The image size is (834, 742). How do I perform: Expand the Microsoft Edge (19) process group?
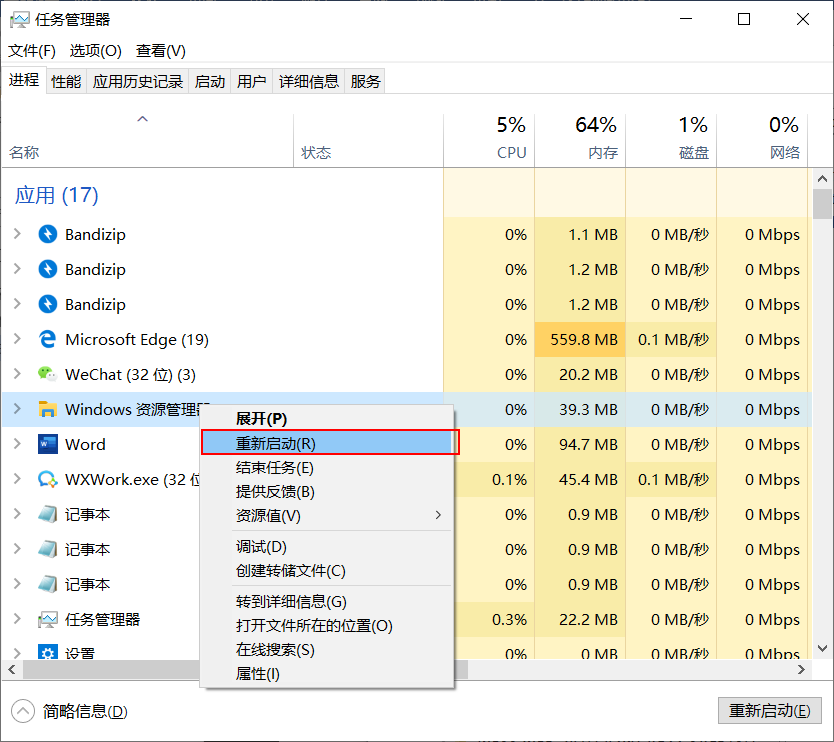(17, 339)
